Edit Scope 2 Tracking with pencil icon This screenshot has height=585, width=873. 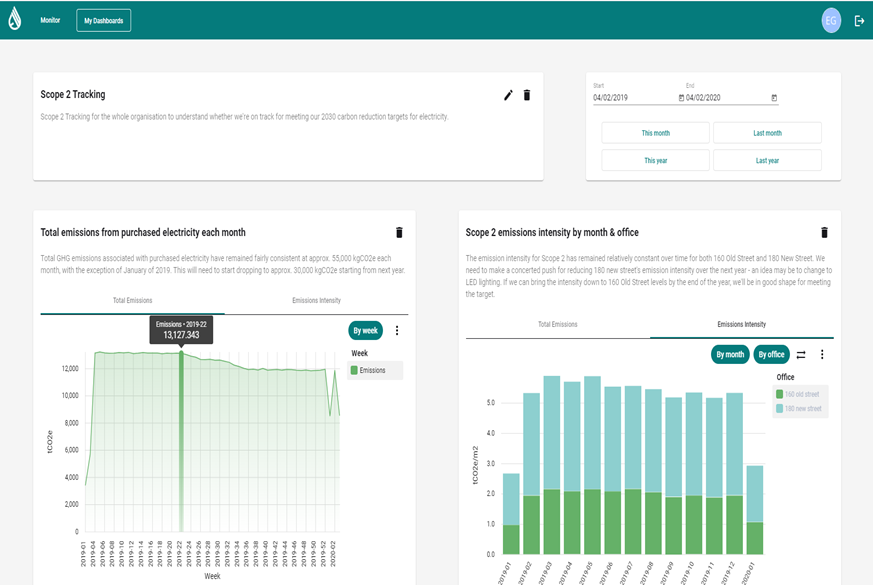[x=508, y=95]
